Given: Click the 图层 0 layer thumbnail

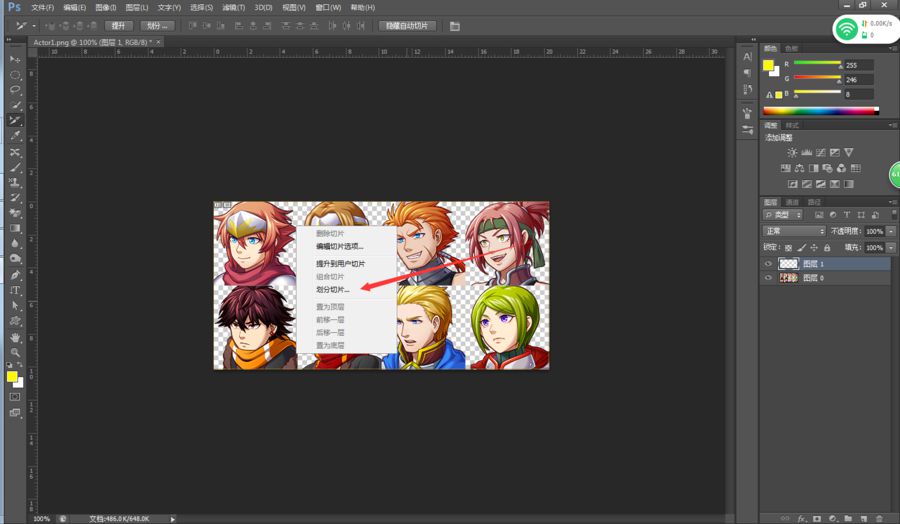Looking at the screenshot, I should [x=788, y=278].
